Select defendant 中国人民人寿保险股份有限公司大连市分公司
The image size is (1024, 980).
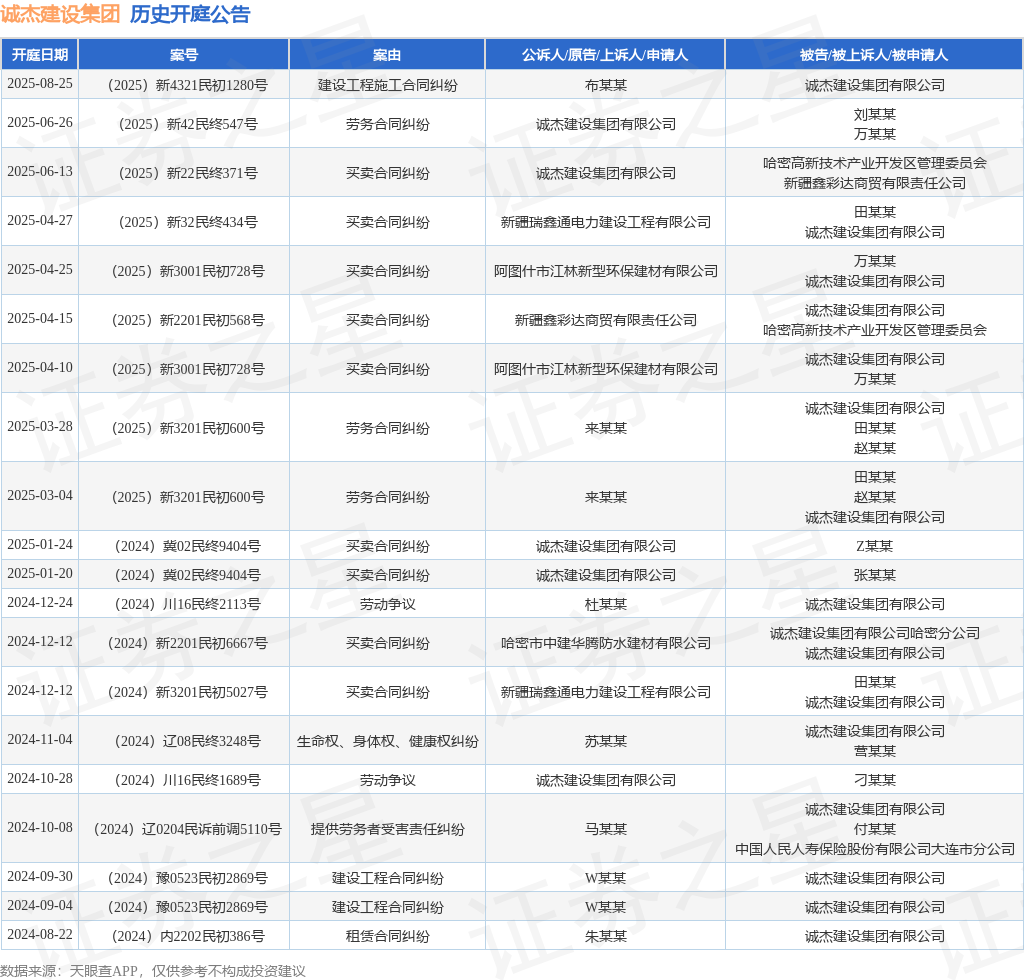874,849
